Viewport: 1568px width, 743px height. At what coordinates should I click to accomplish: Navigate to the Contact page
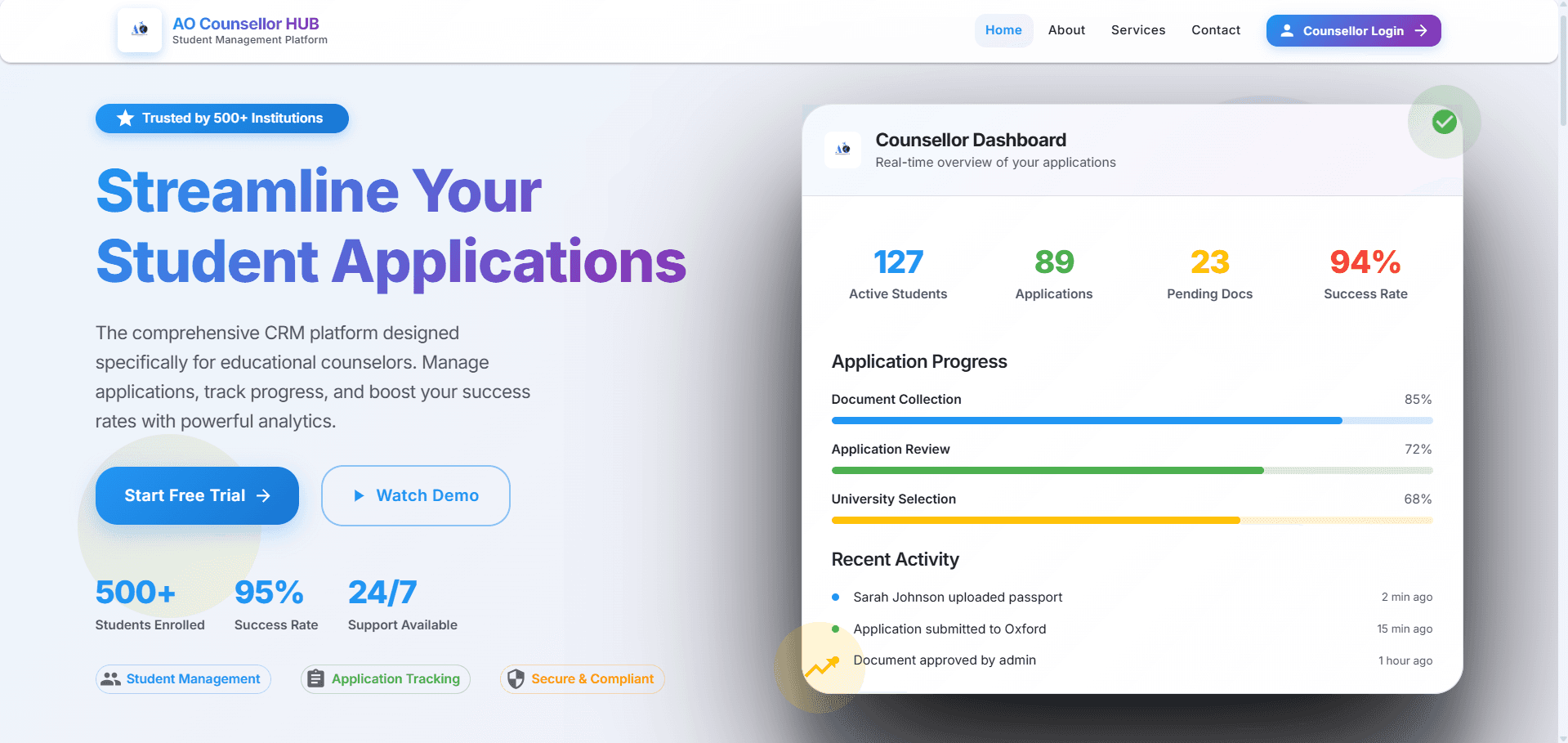point(1215,30)
